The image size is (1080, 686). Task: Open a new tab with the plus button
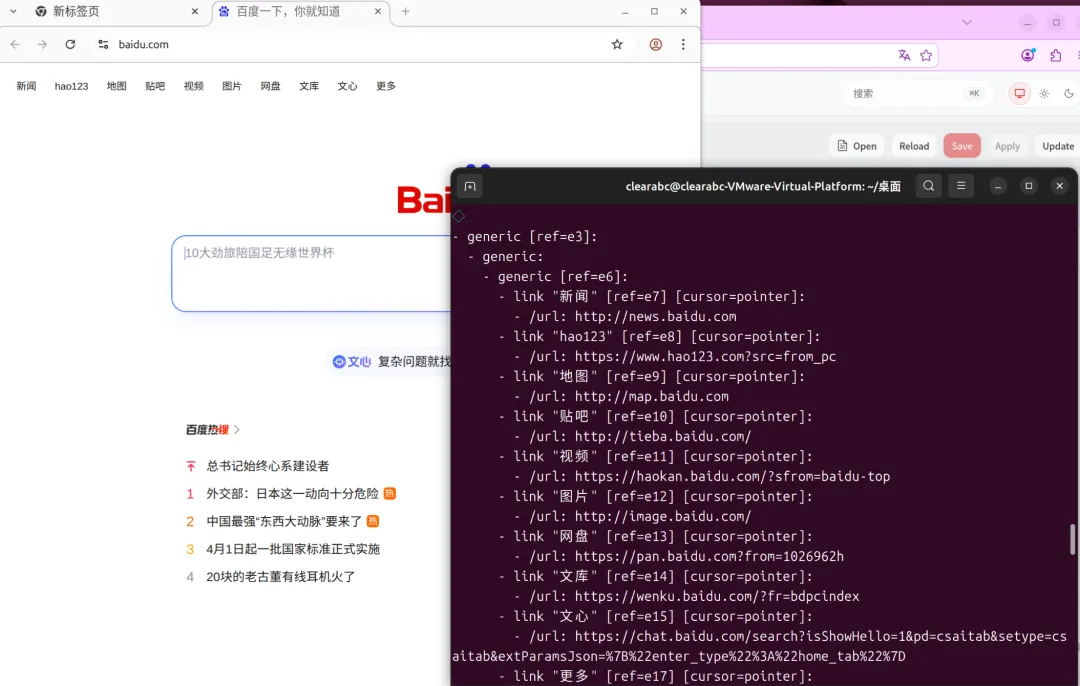[x=406, y=11]
